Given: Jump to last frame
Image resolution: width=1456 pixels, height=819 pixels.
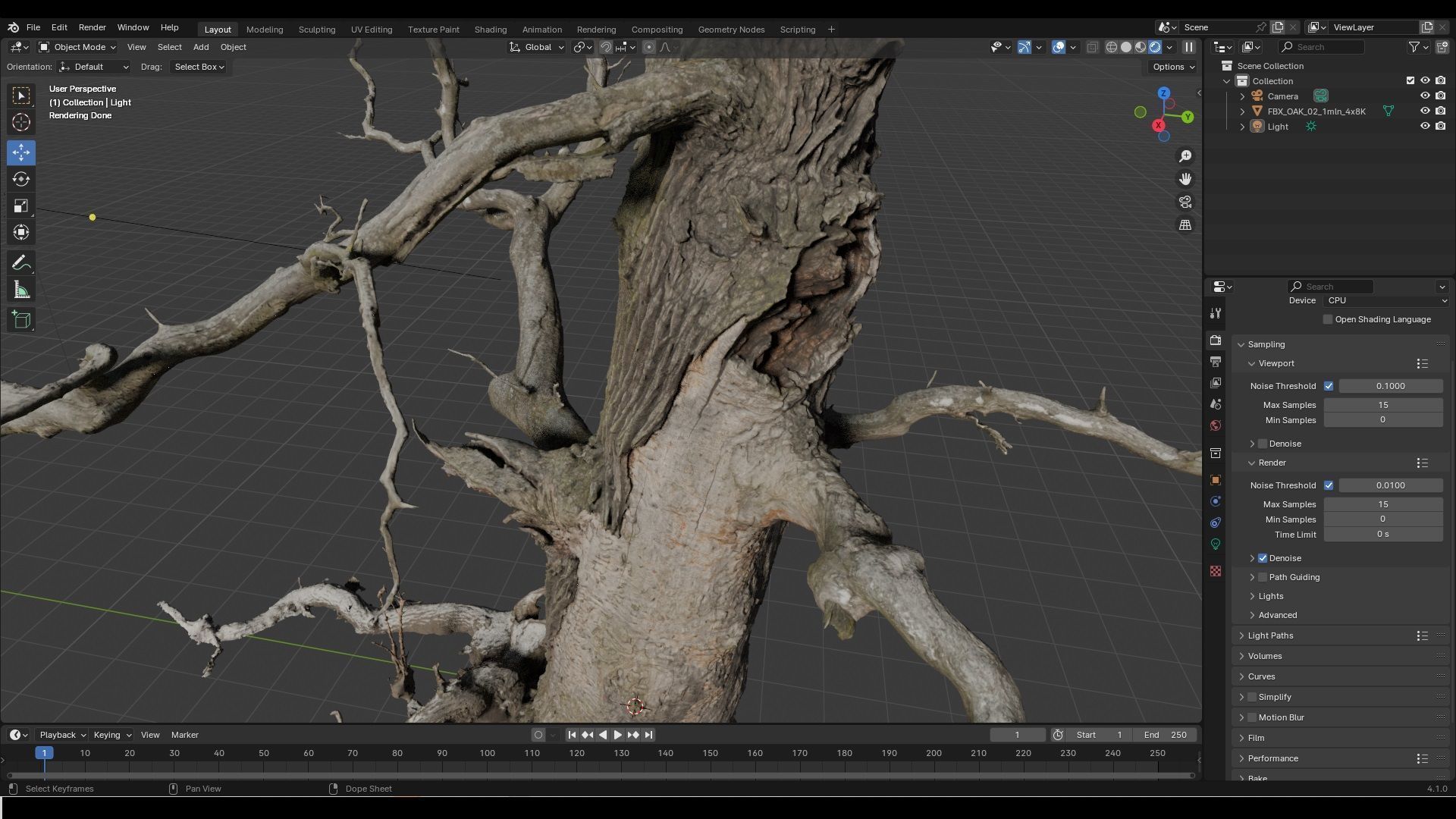Looking at the screenshot, I should click(648, 735).
